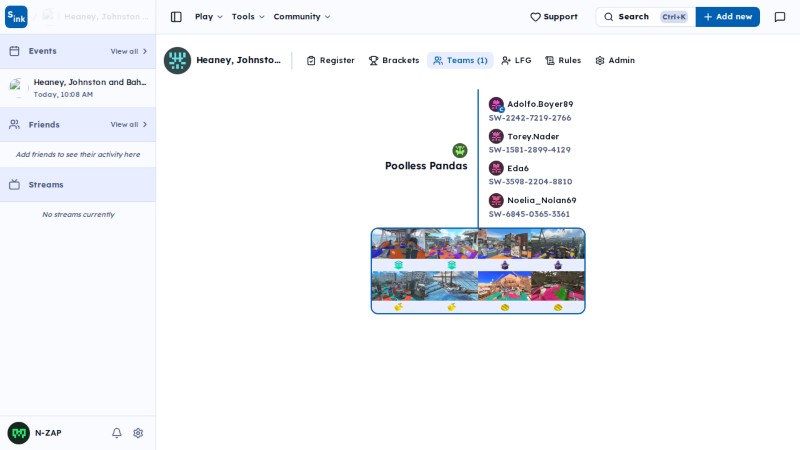Toggle the sidebar panel icon
This screenshot has width=800, height=450.
click(x=176, y=17)
